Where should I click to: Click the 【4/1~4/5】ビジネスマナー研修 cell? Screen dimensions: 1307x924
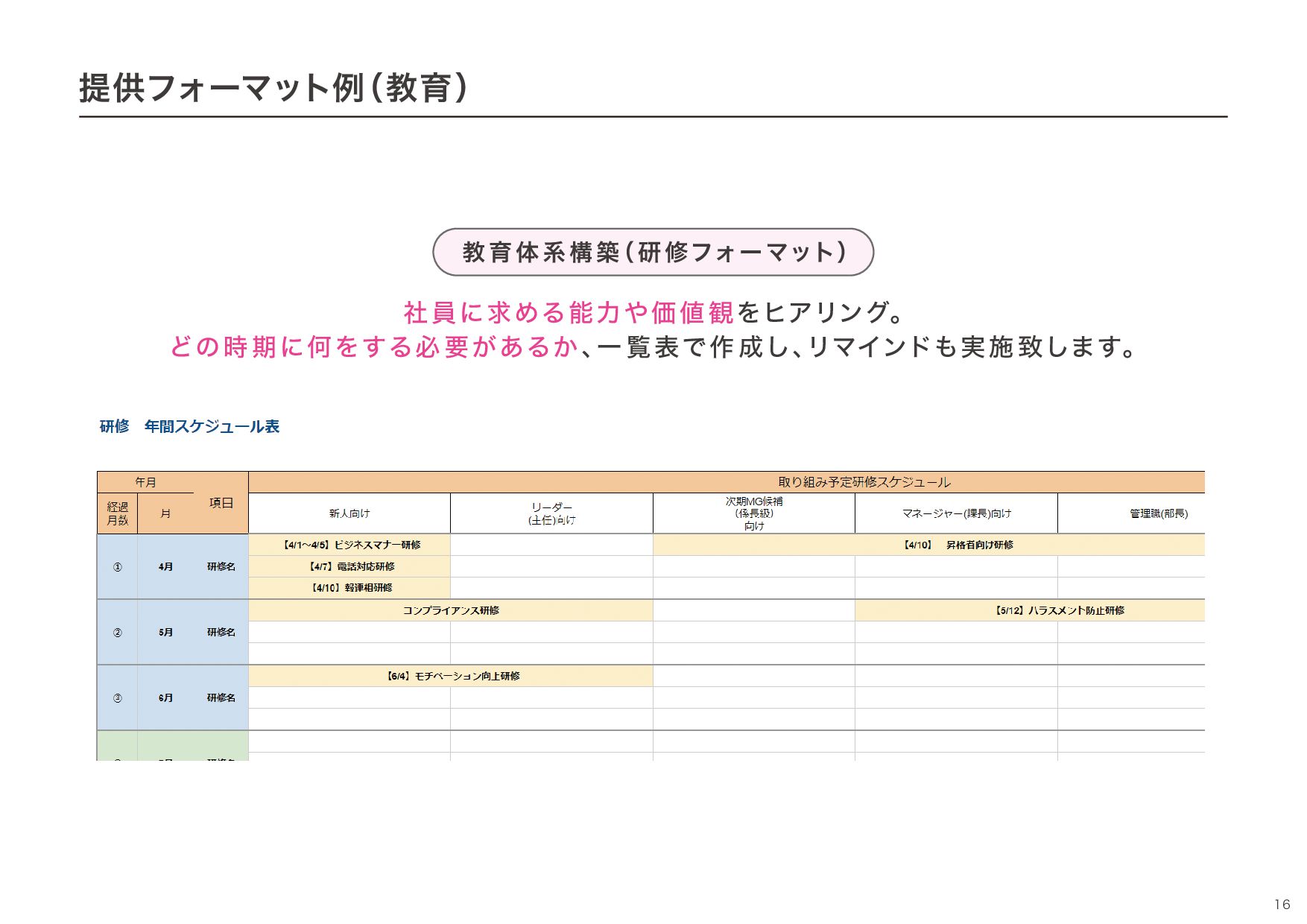pyautogui.click(x=349, y=545)
